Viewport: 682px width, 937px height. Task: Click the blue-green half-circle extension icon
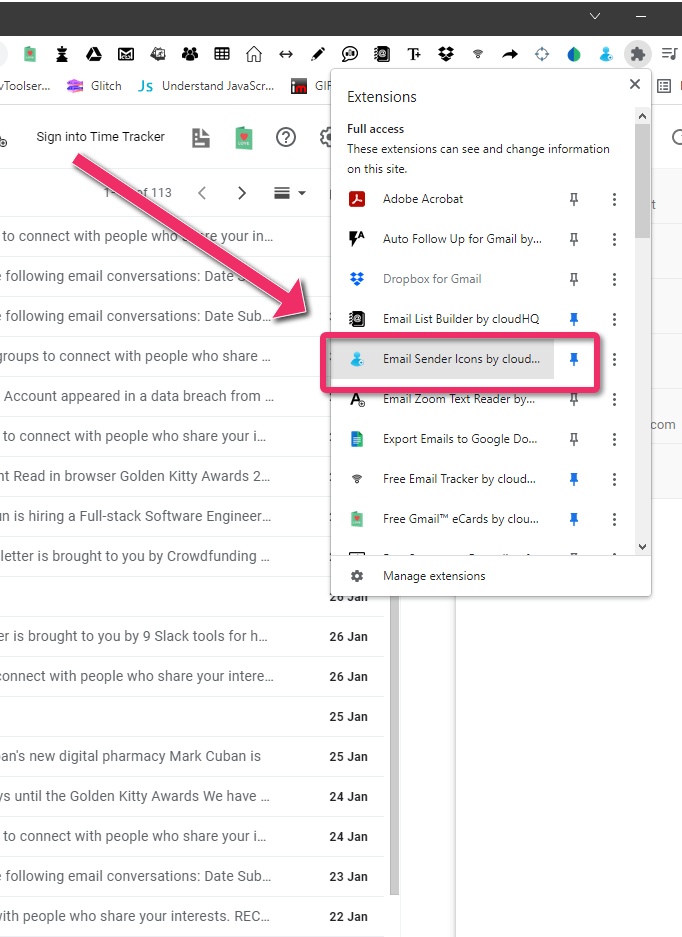[574, 54]
